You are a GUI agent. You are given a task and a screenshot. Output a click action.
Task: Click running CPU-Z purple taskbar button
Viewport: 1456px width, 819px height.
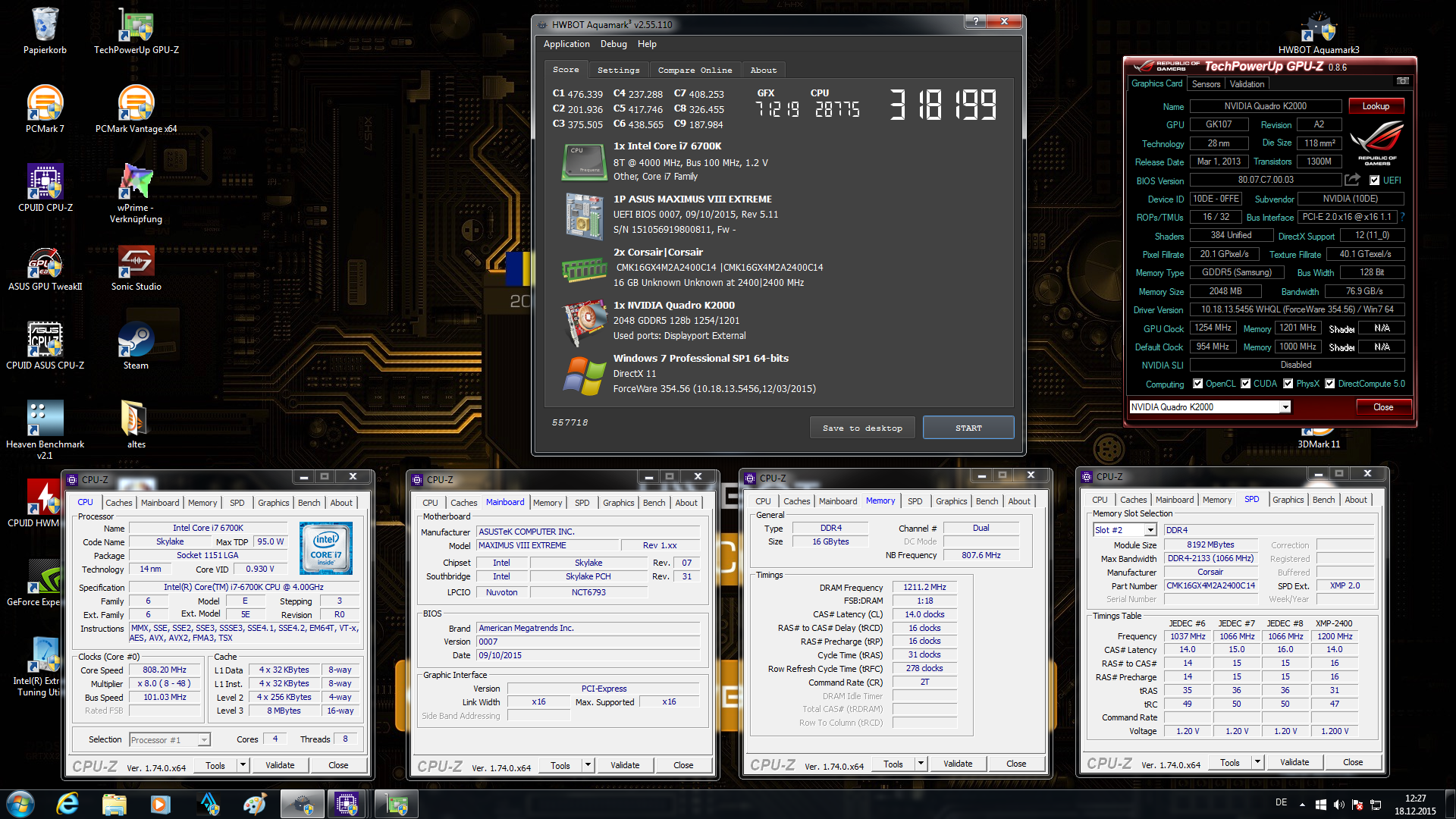(x=347, y=804)
